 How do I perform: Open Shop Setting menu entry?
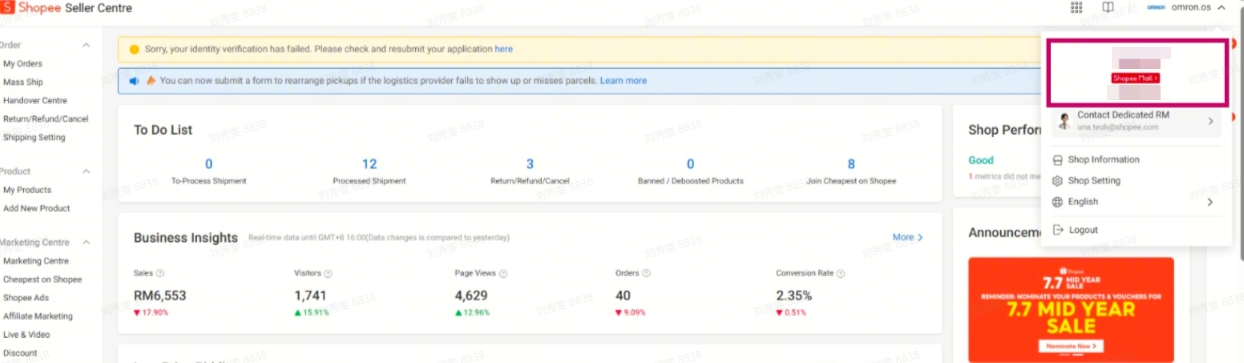pos(1136,181)
